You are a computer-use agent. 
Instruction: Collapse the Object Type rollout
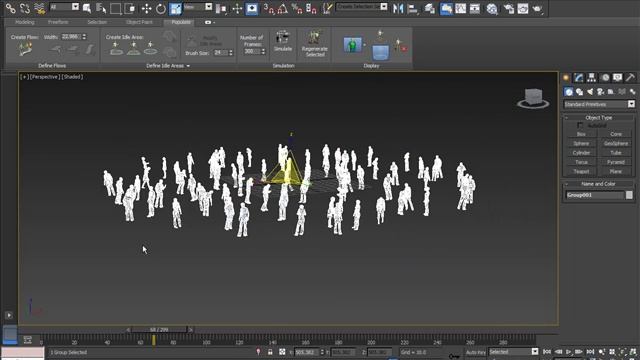[598, 118]
